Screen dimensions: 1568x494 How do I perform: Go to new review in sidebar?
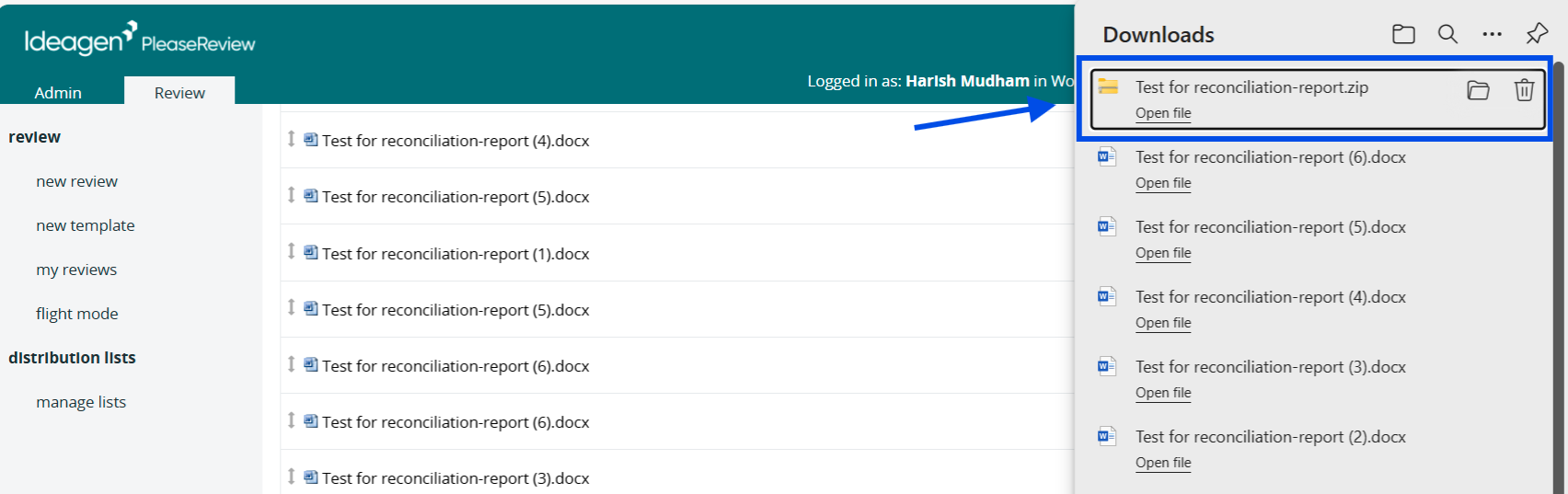[76, 181]
